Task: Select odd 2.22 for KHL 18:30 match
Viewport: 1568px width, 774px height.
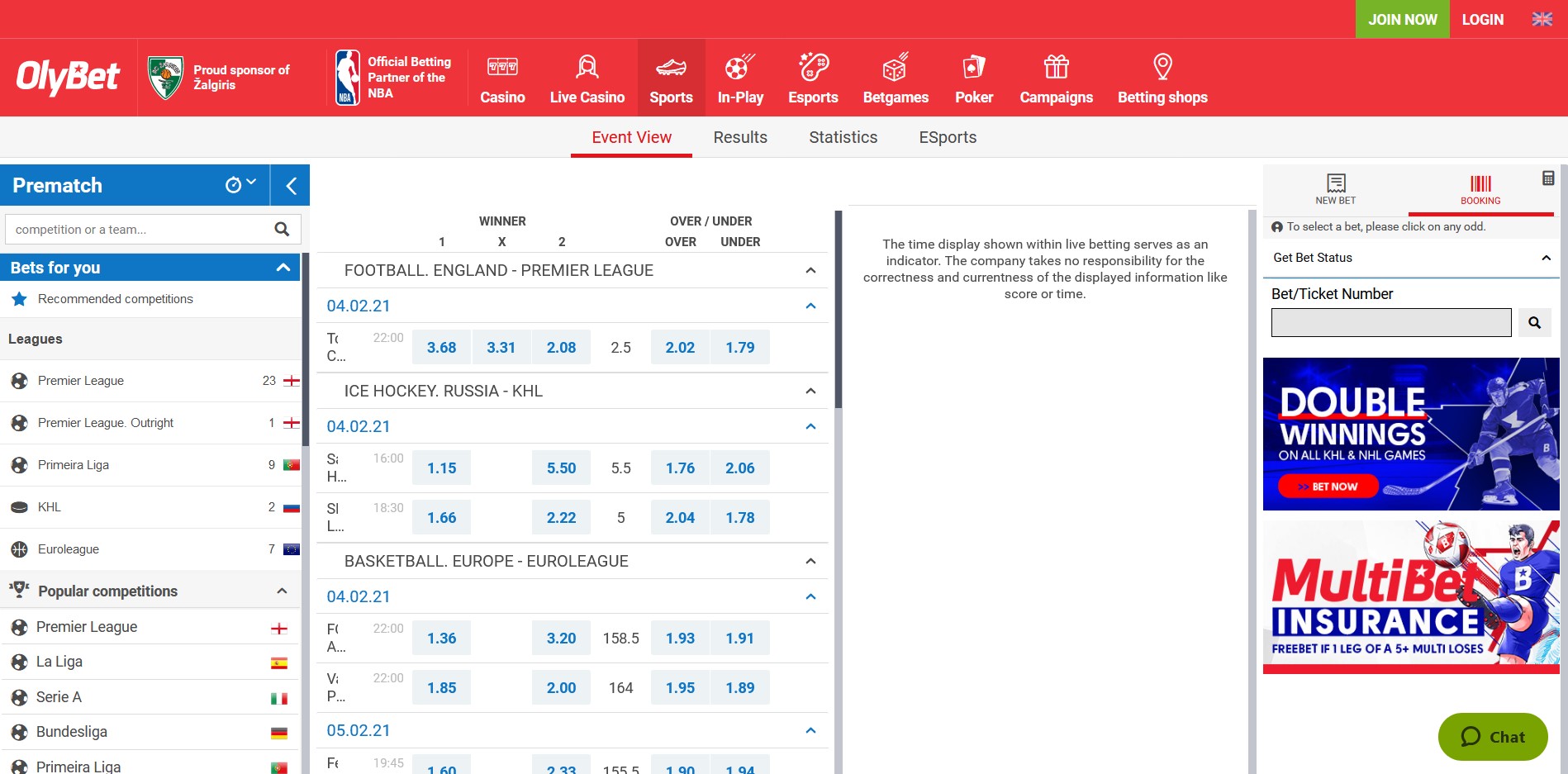Action: (x=561, y=517)
